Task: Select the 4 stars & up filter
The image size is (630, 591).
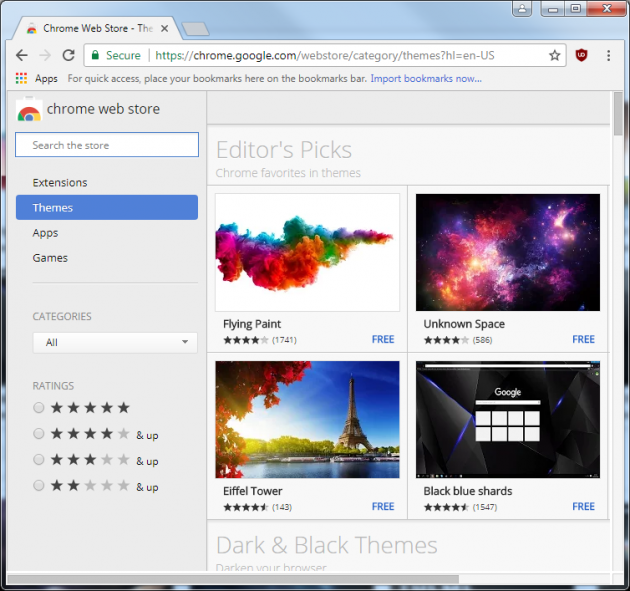Action: click(39, 434)
